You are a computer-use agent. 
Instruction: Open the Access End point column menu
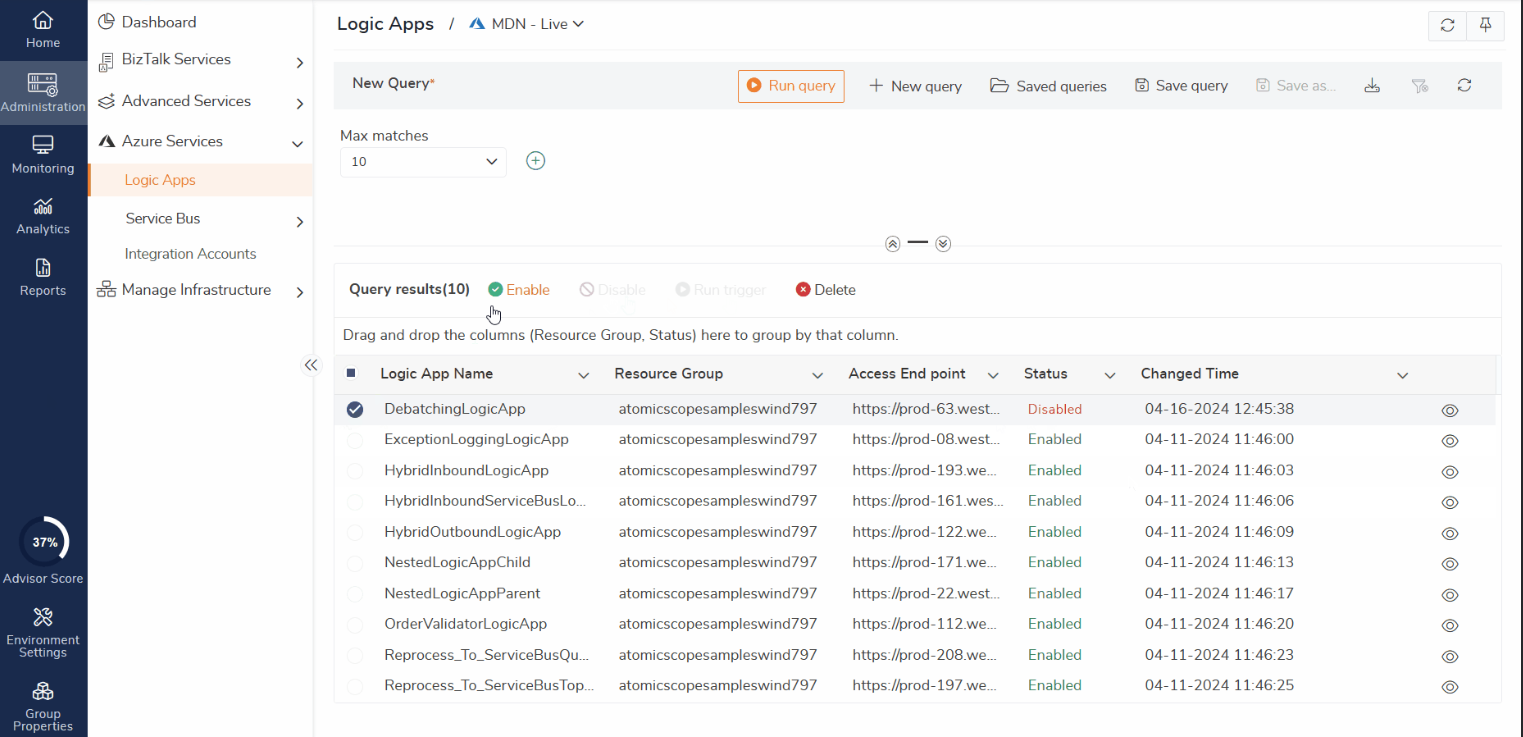(x=993, y=375)
